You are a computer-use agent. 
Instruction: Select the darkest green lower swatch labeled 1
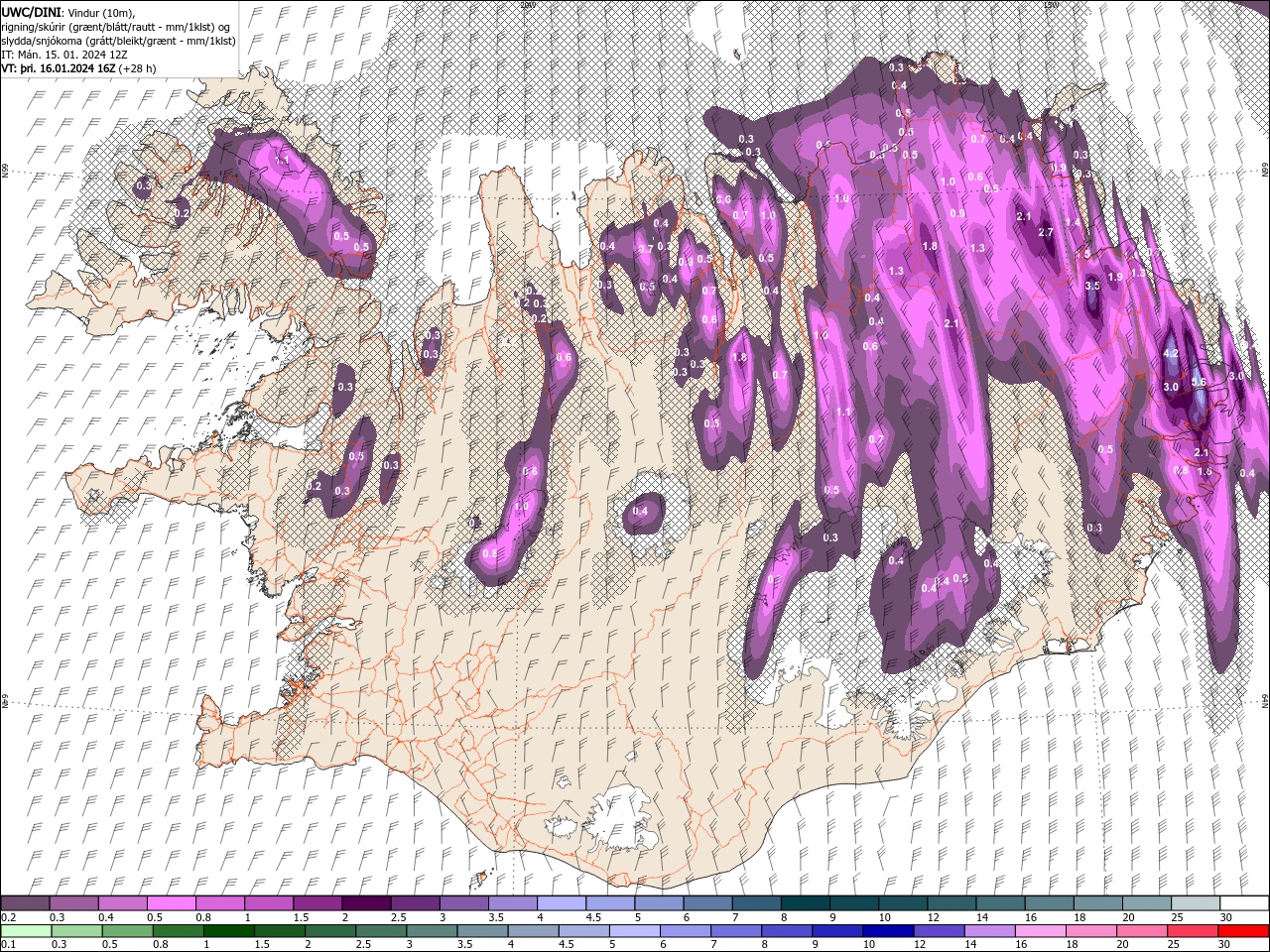pyautogui.click(x=228, y=931)
